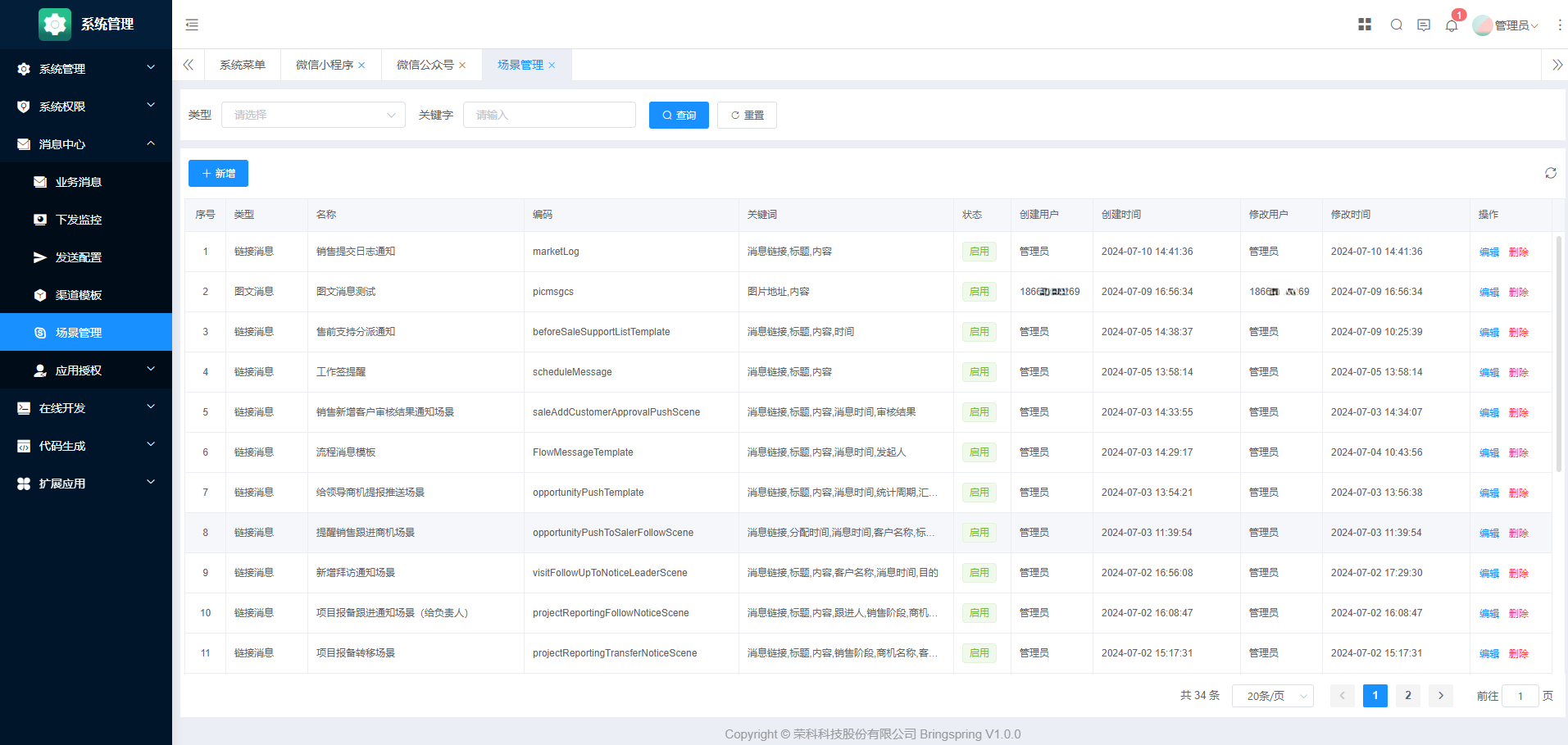The width and height of the screenshot is (1568, 745).
Task: Click the search magnifier icon in header
Action: (x=1396, y=25)
